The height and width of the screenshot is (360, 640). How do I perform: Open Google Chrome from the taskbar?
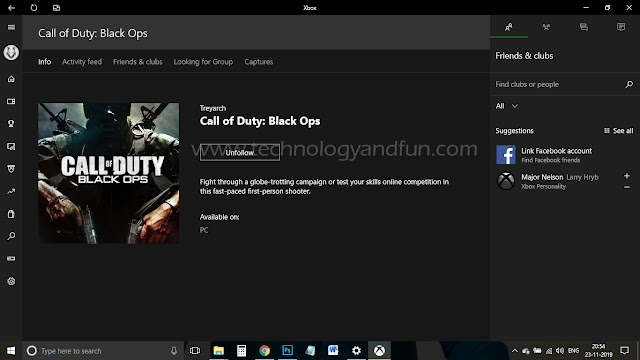(264, 351)
